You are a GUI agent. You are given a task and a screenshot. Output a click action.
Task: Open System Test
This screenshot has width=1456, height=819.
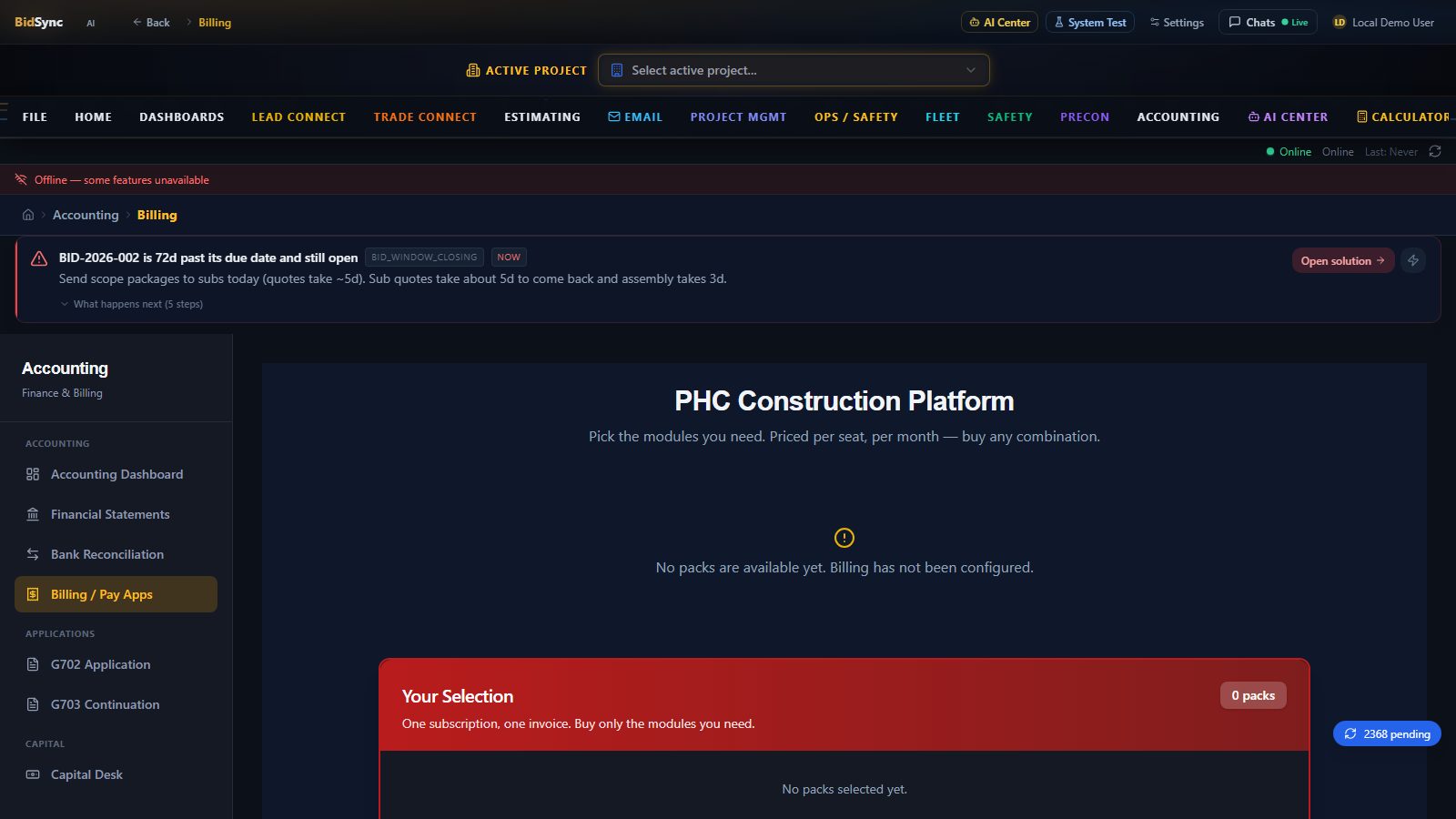(1090, 22)
